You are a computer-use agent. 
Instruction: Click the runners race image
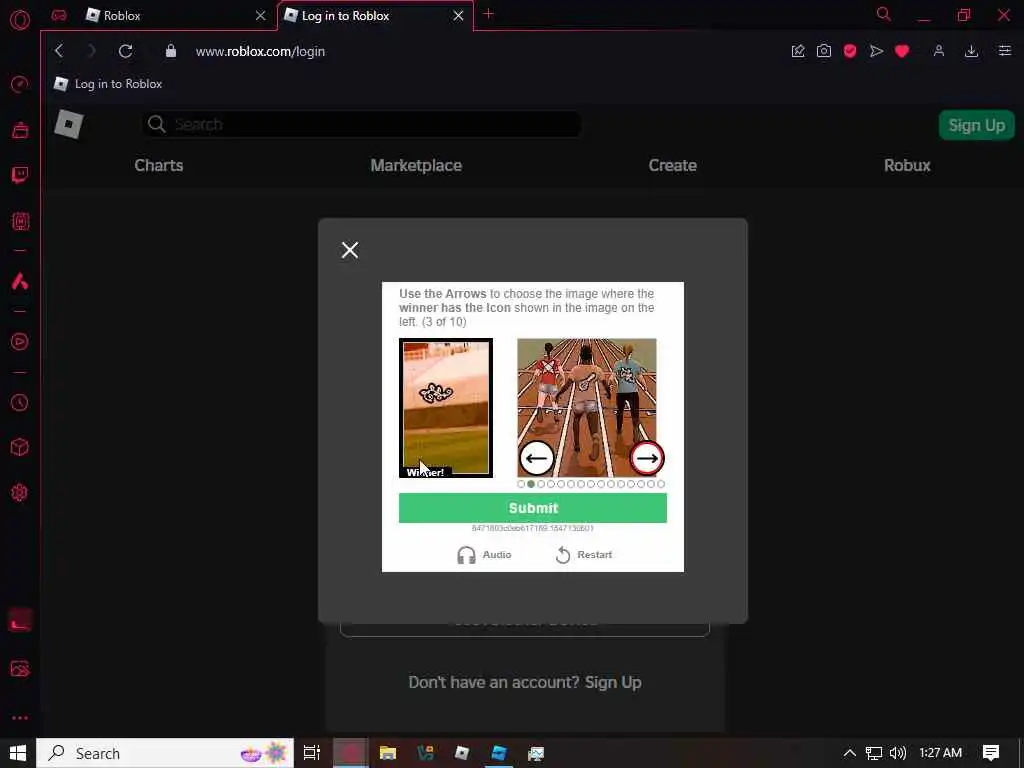(586, 408)
